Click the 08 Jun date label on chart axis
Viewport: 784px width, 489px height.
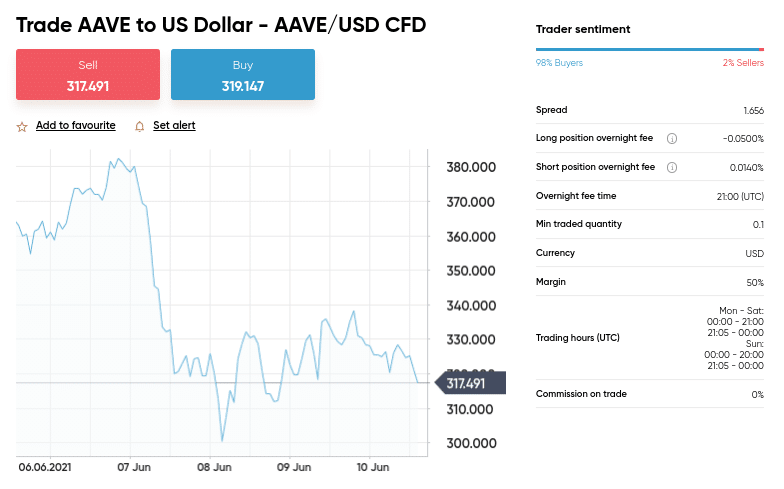[x=214, y=466]
